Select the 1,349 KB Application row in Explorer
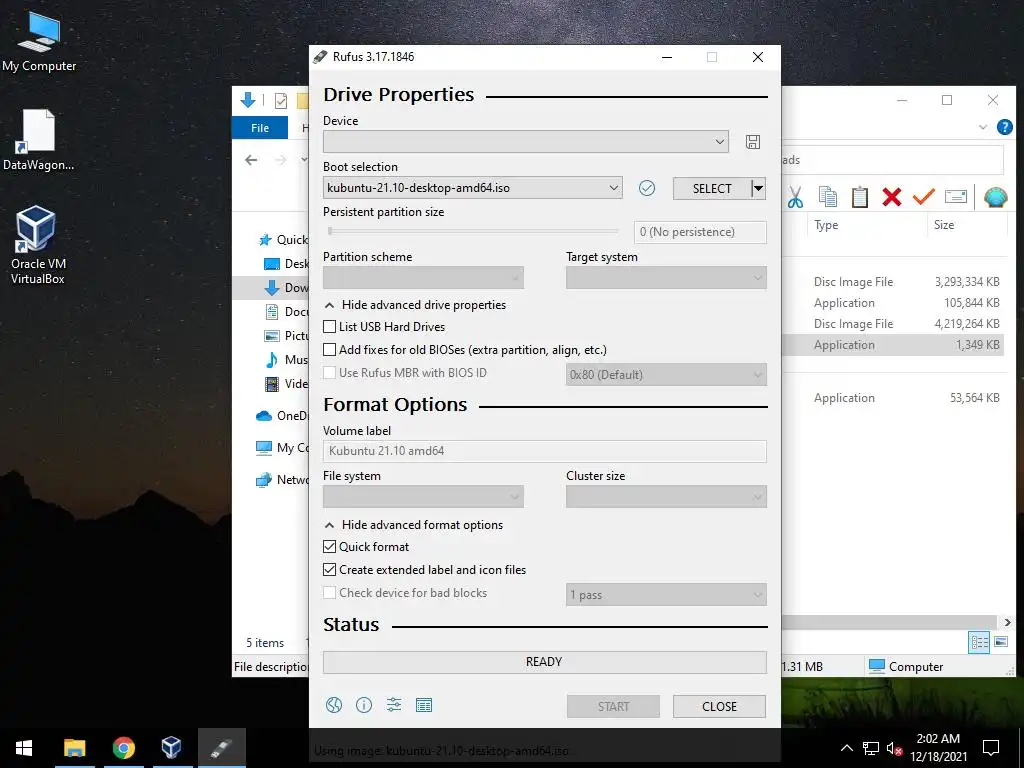The height and width of the screenshot is (768, 1024). (x=893, y=345)
